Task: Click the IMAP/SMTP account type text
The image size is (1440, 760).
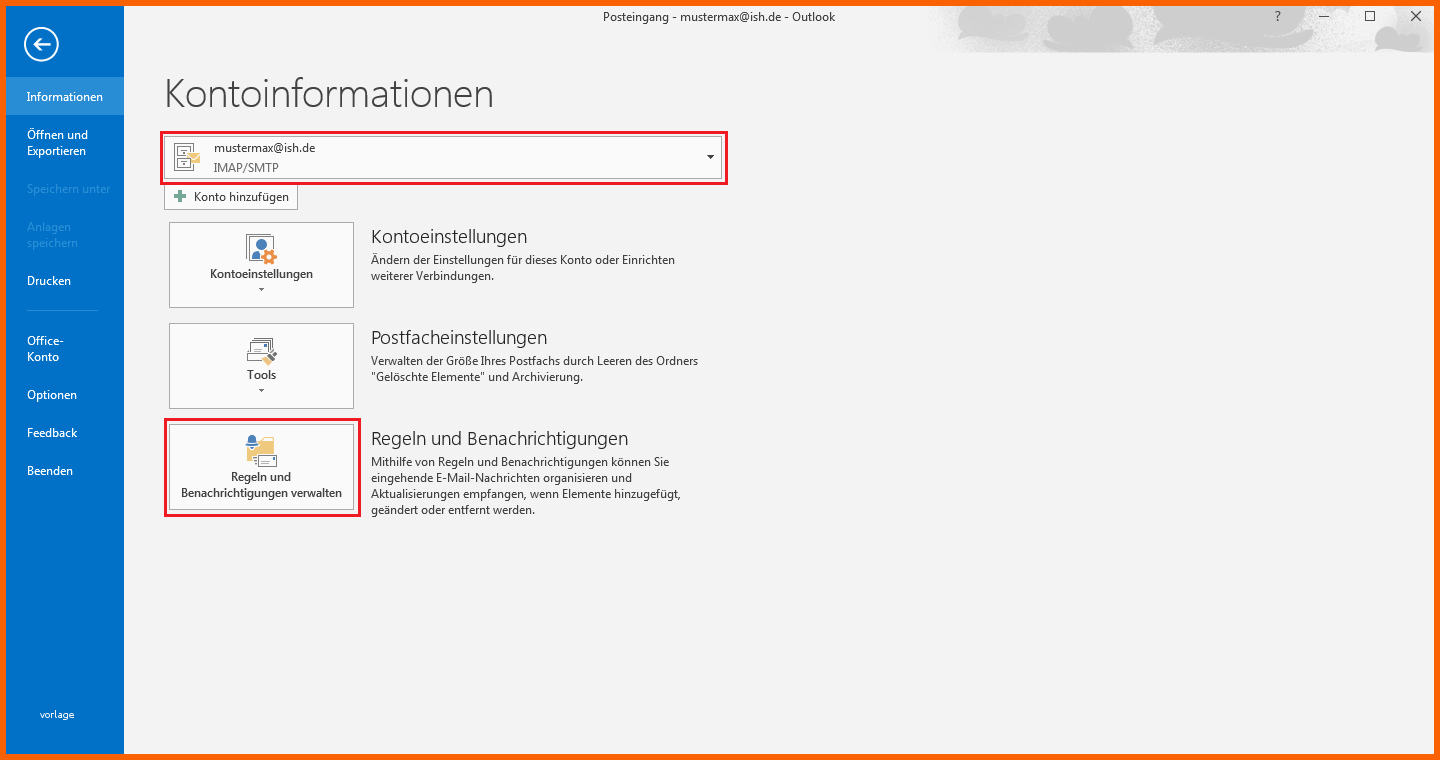Action: click(x=246, y=168)
